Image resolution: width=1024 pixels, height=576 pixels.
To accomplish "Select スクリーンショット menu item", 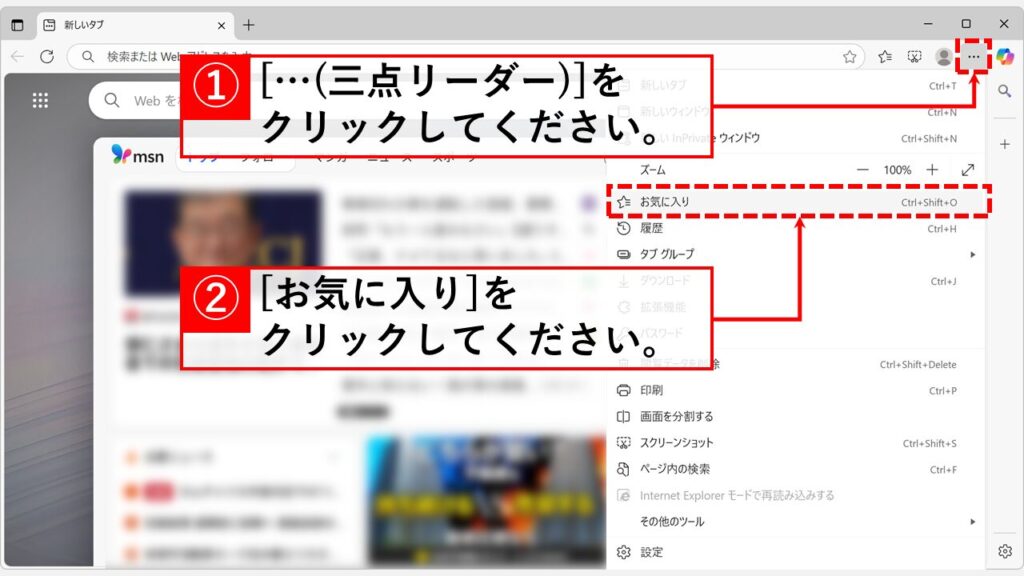I will pyautogui.click(x=795, y=443).
